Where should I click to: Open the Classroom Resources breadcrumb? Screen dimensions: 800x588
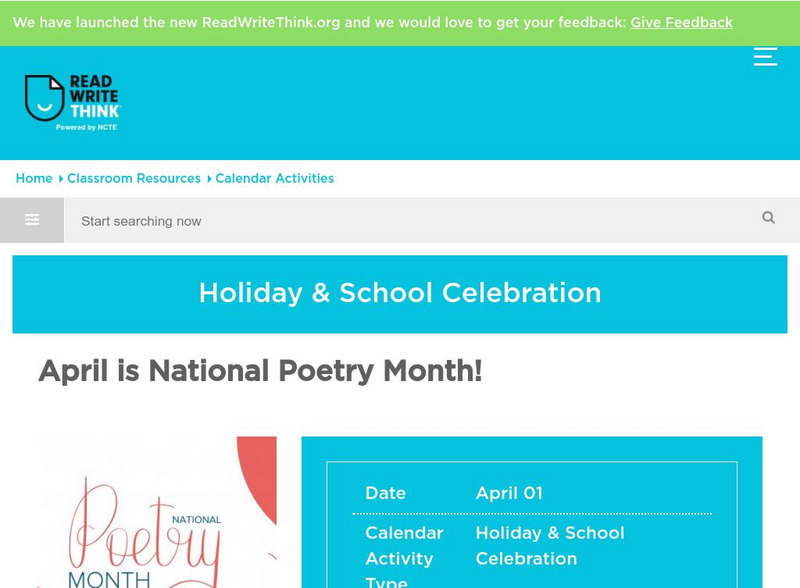(x=134, y=178)
